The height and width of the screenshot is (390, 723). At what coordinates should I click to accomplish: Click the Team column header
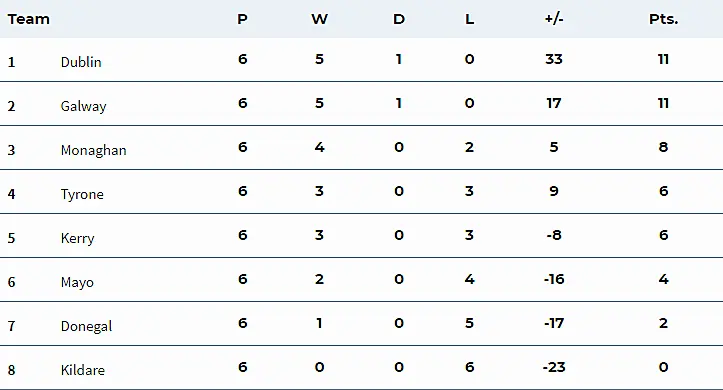point(28,19)
